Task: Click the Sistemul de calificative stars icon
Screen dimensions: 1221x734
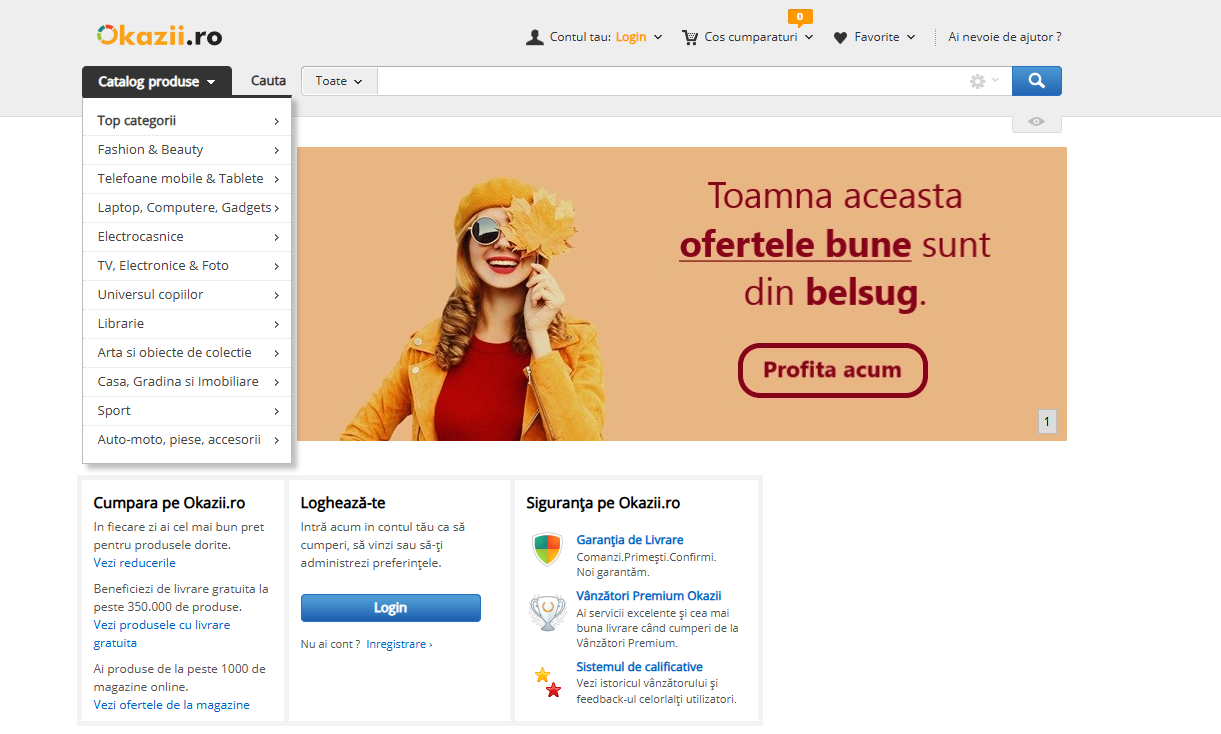Action: point(547,681)
